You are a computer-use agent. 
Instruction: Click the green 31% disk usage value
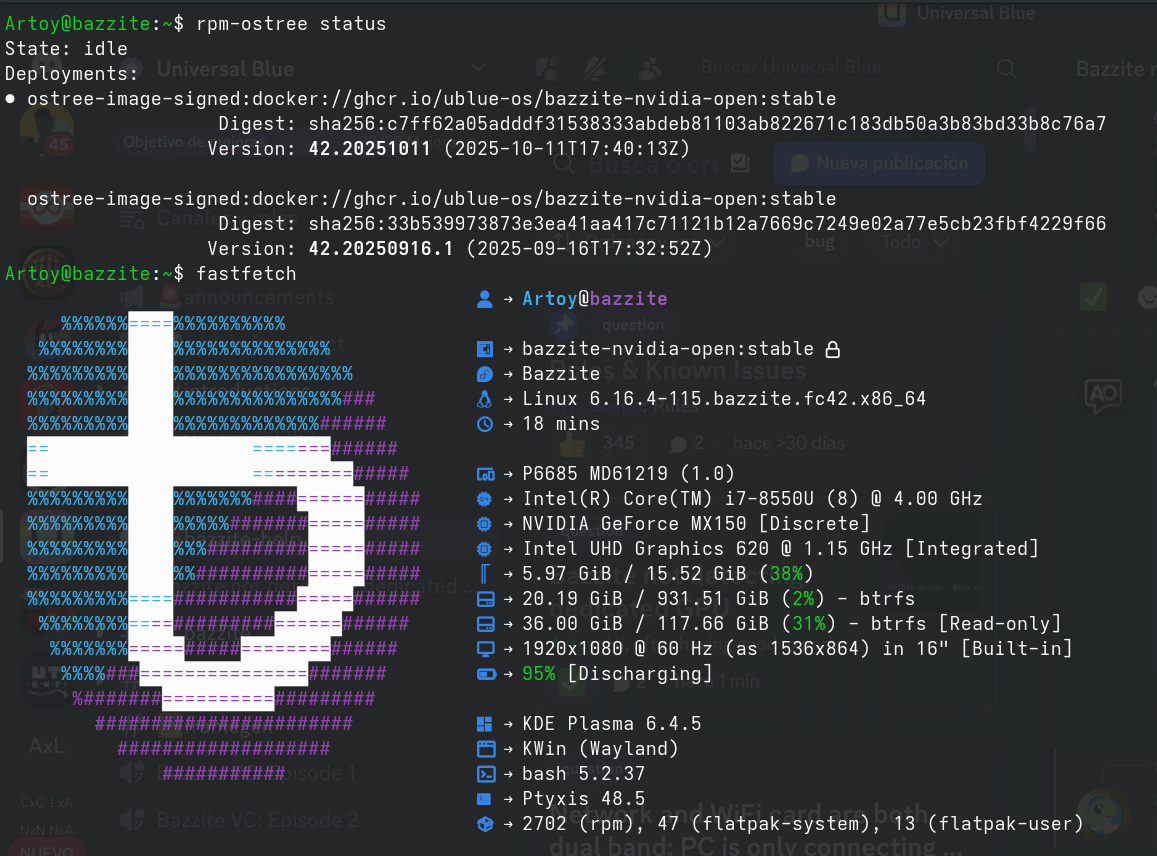tap(809, 624)
